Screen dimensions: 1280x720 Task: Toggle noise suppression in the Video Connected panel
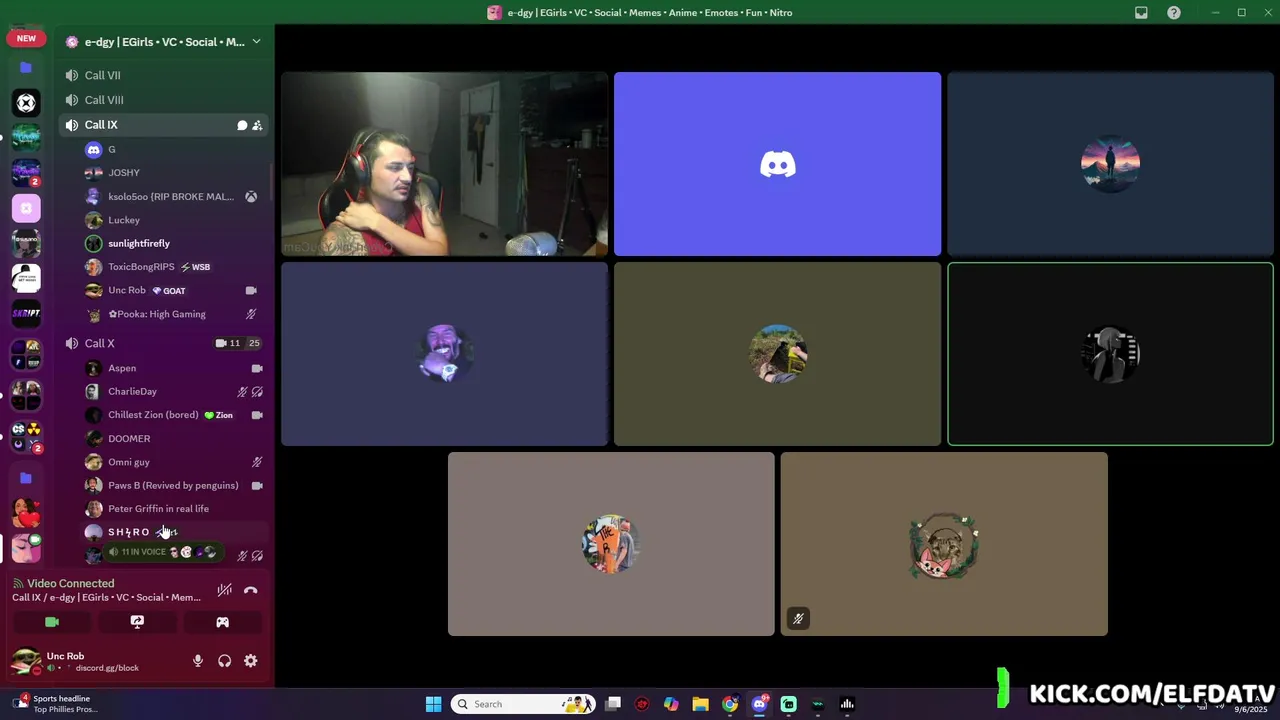pos(224,590)
